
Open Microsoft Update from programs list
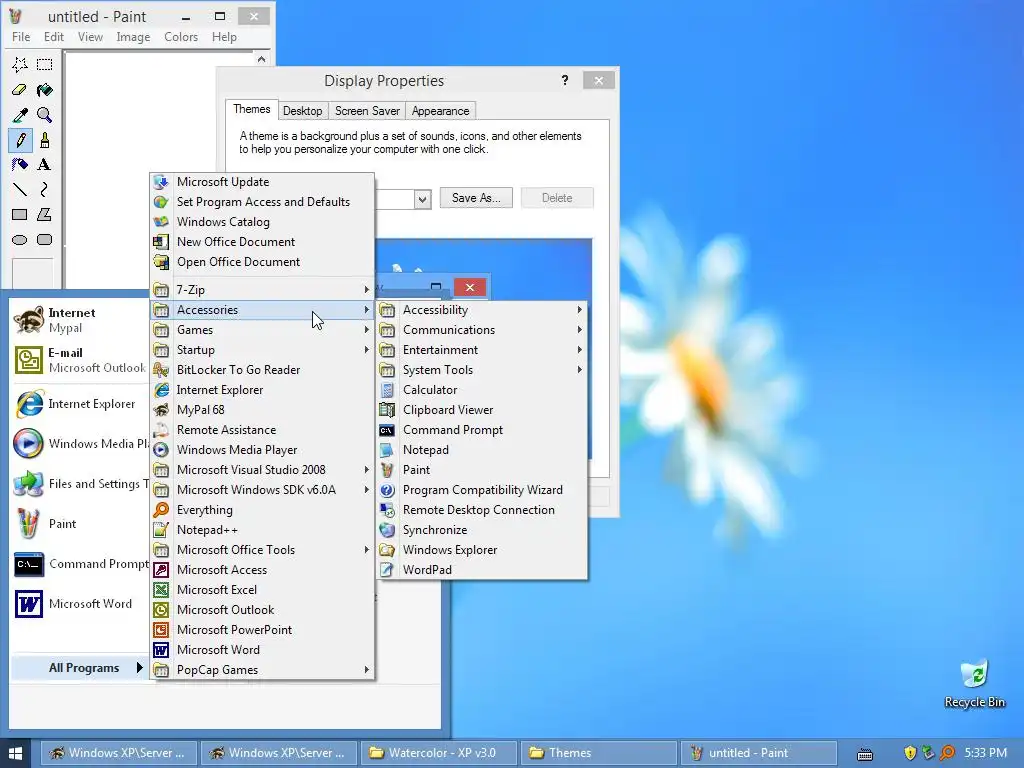[263, 182]
